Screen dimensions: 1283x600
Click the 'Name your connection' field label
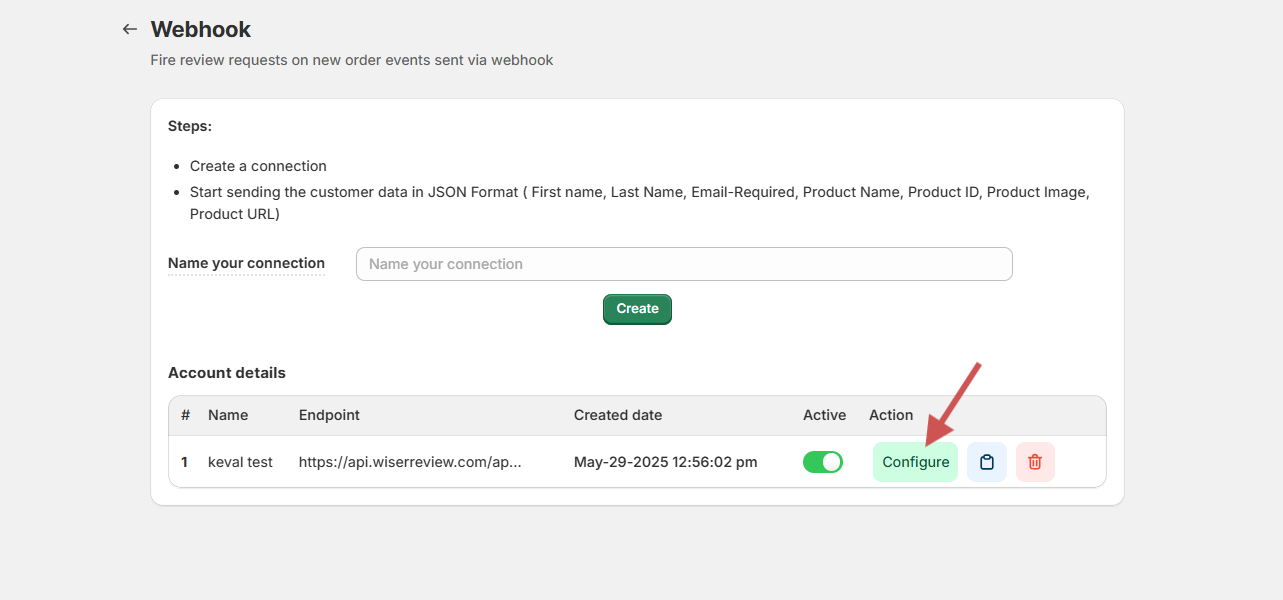coord(246,264)
